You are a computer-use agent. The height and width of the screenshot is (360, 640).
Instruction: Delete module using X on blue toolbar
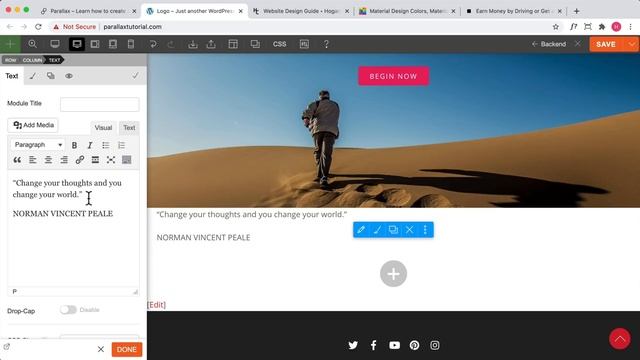pyautogui.click(x=409, y=230)
